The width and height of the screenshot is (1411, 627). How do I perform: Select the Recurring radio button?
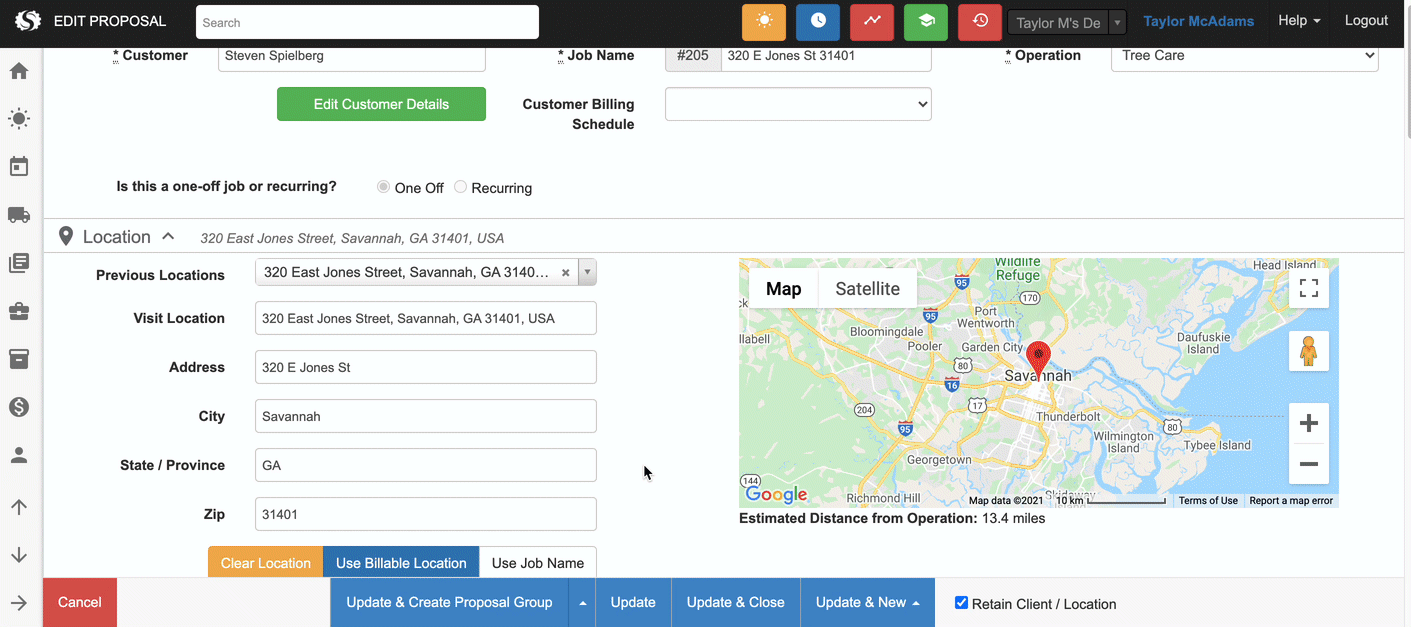pyautogui.click(x=461, y=187)
